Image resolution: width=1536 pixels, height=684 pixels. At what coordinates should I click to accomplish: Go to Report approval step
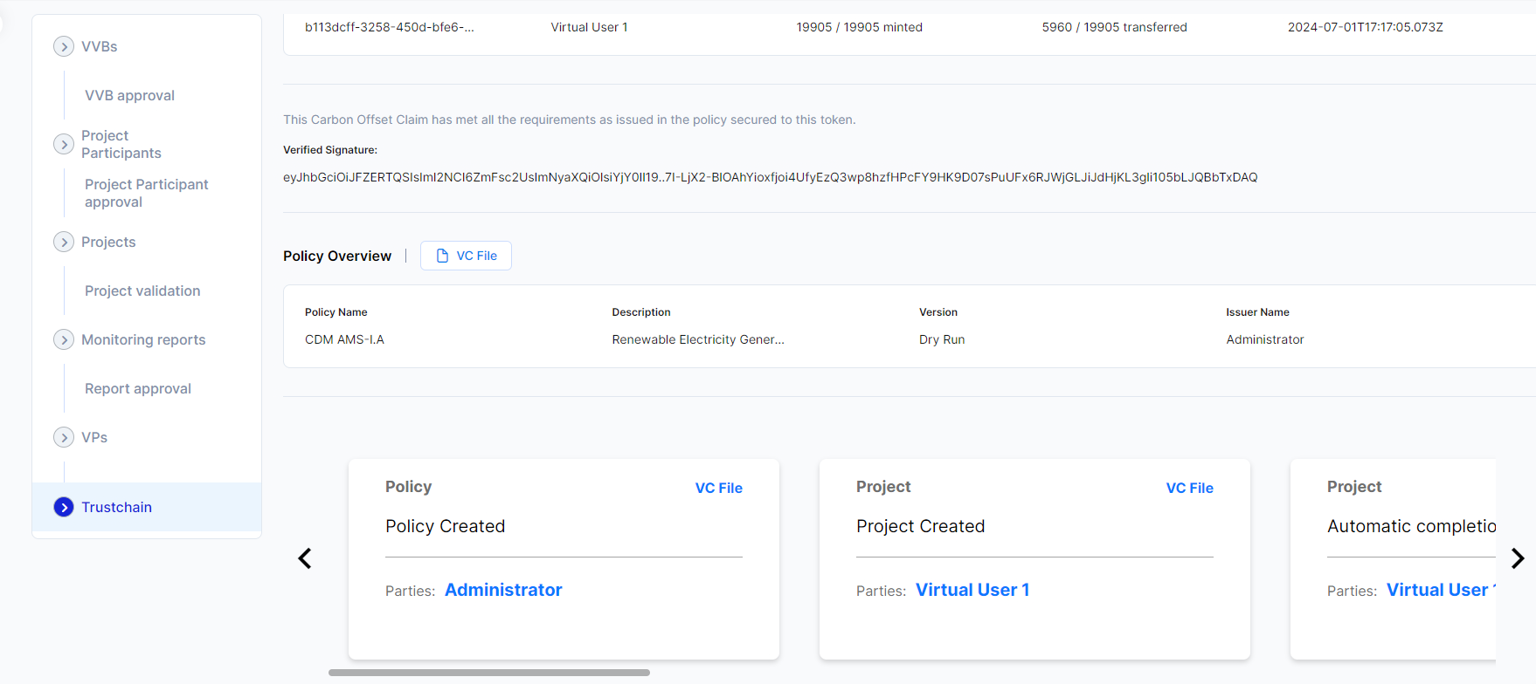(138, 389)
